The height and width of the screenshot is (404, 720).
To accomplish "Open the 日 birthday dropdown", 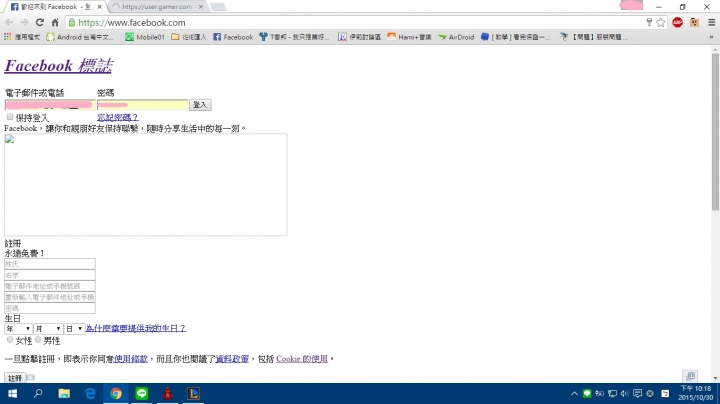I will [x=74, y=329].
